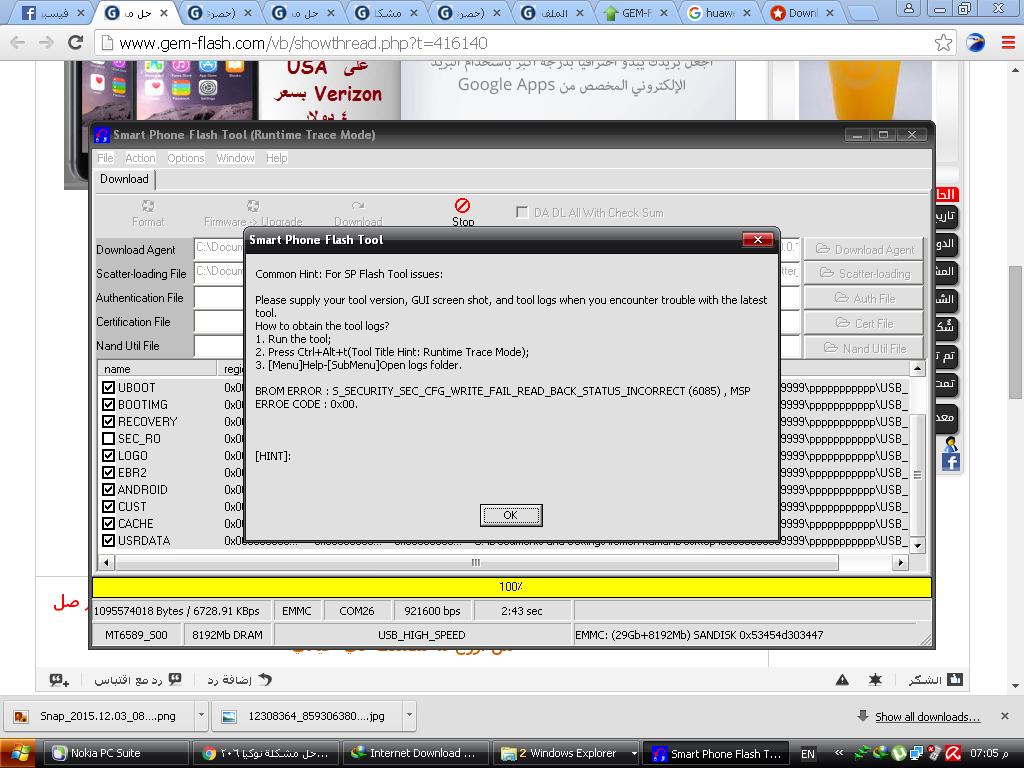This screenshot has height=768, width=1024.
Task: Click the forum report warning triangle icon
Action: 842,680
